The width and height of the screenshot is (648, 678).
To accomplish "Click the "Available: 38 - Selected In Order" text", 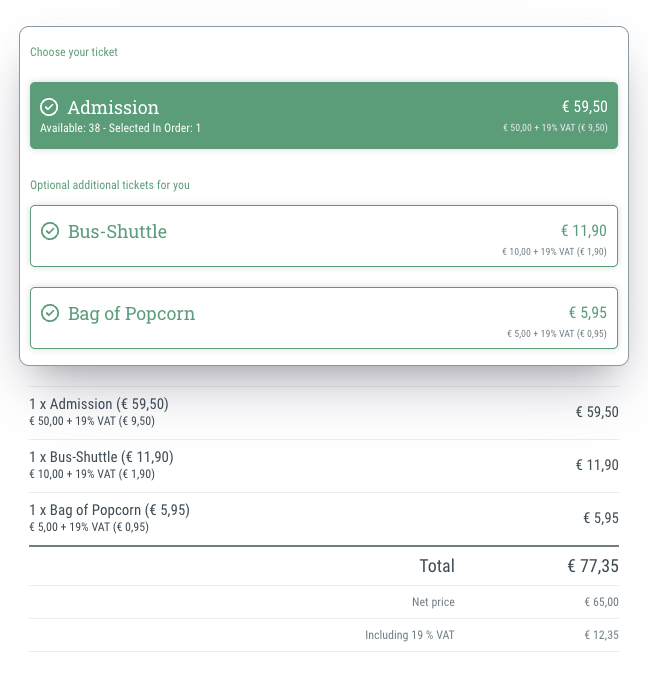I will click(120, 128).
